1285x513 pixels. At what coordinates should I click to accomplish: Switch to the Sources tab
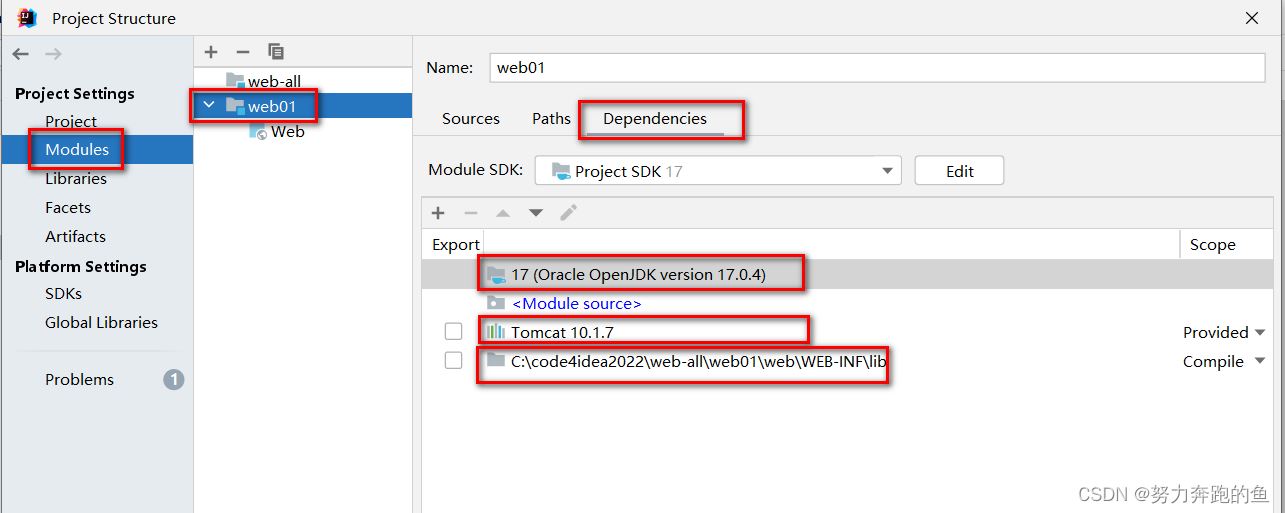470,118
